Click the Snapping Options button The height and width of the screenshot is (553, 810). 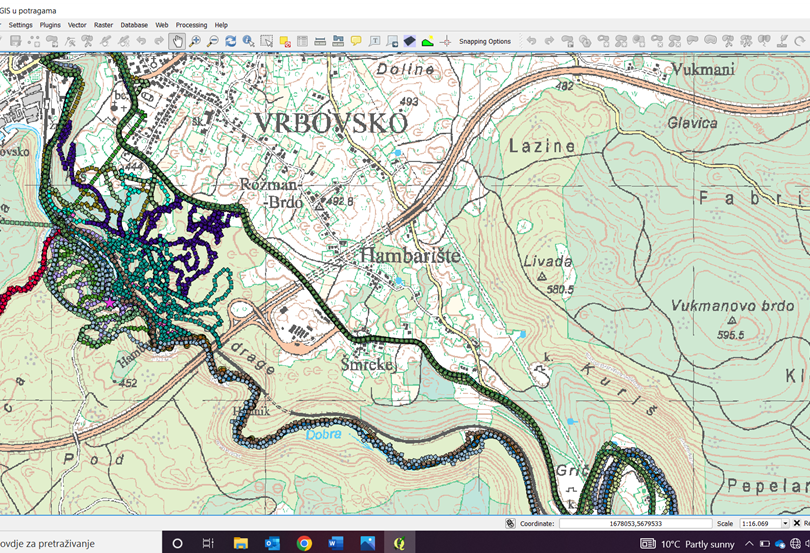pos(485,41)
